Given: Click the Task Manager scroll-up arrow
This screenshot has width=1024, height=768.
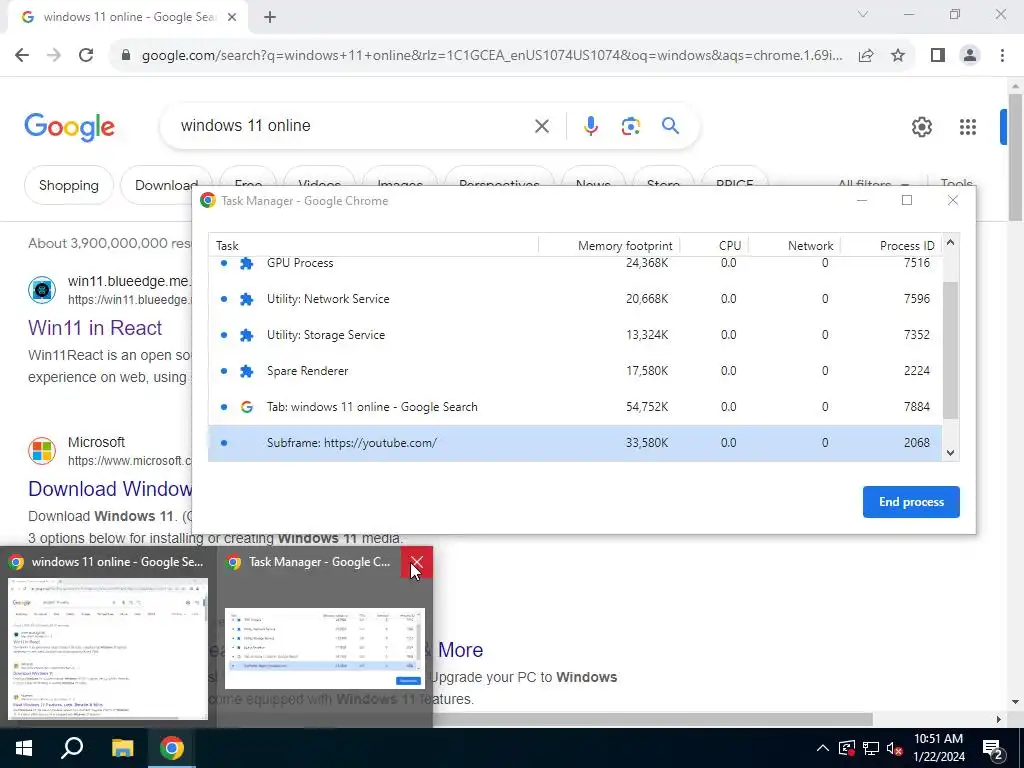Looking at the screenshot, I should [x=950, y=242].
